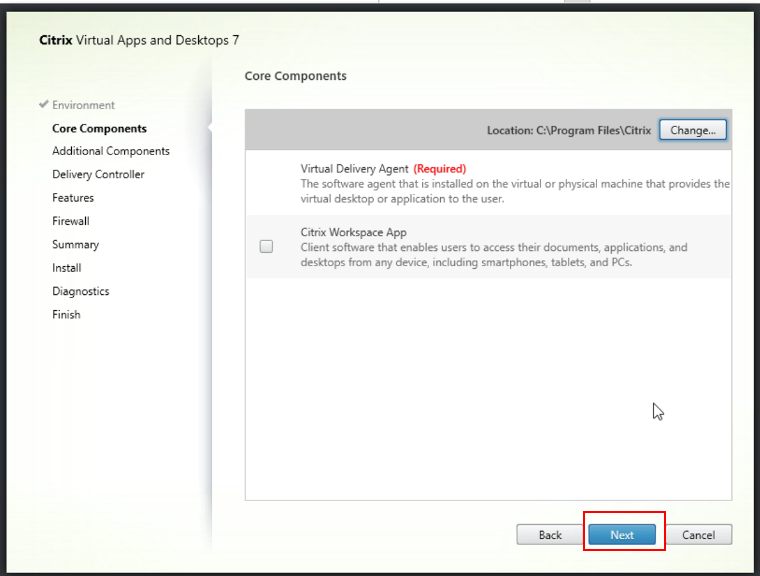Open the Firewall step
Screen dimensions: 760x576
(x=71, y=221)
